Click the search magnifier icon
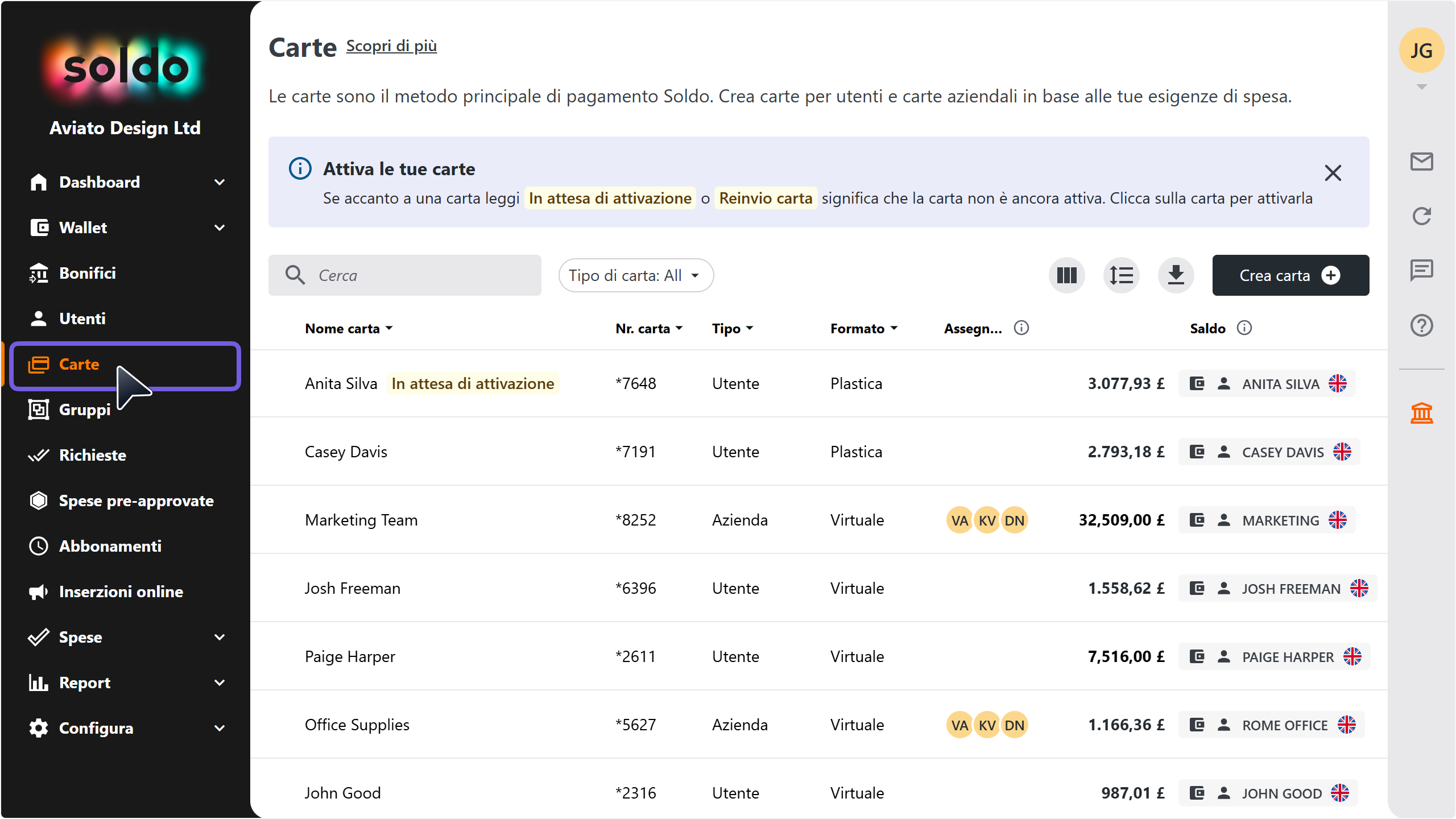Screen dimensions: 1456x819 coord(295,275)
